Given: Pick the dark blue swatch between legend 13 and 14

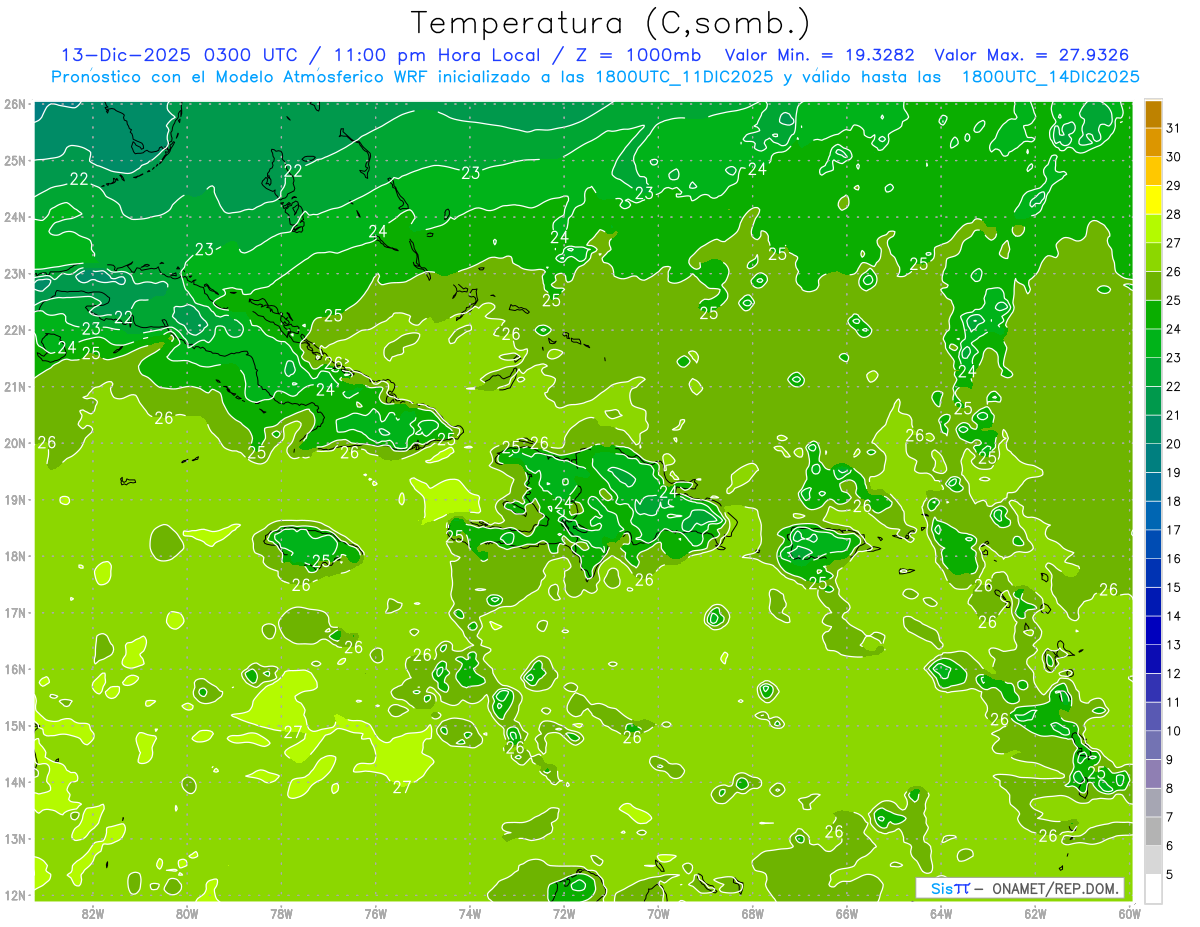Looking at the screenshot, I should (1153, 630).
